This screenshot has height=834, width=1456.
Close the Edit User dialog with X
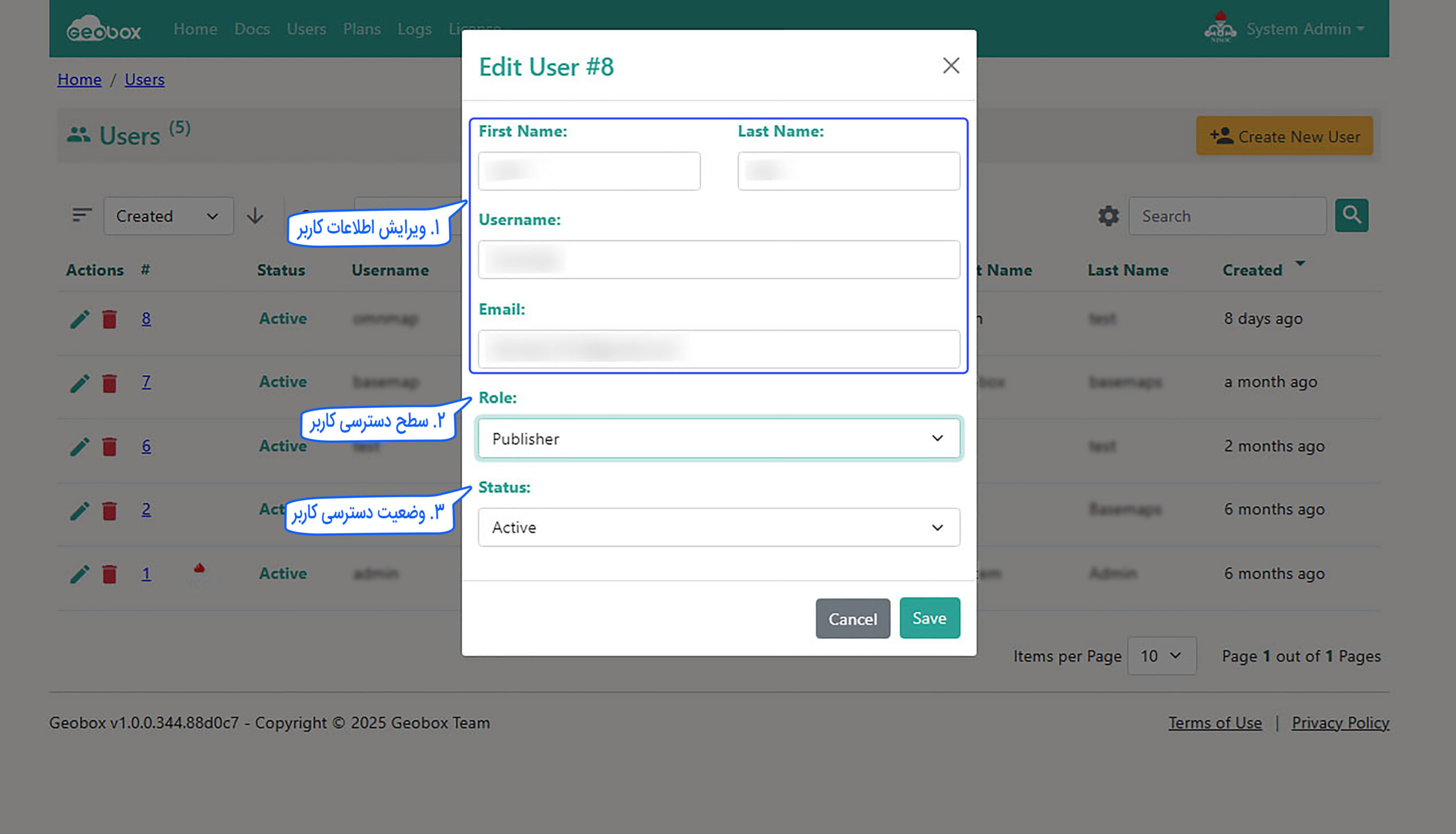pyautogui.click(x=950, y=66)
